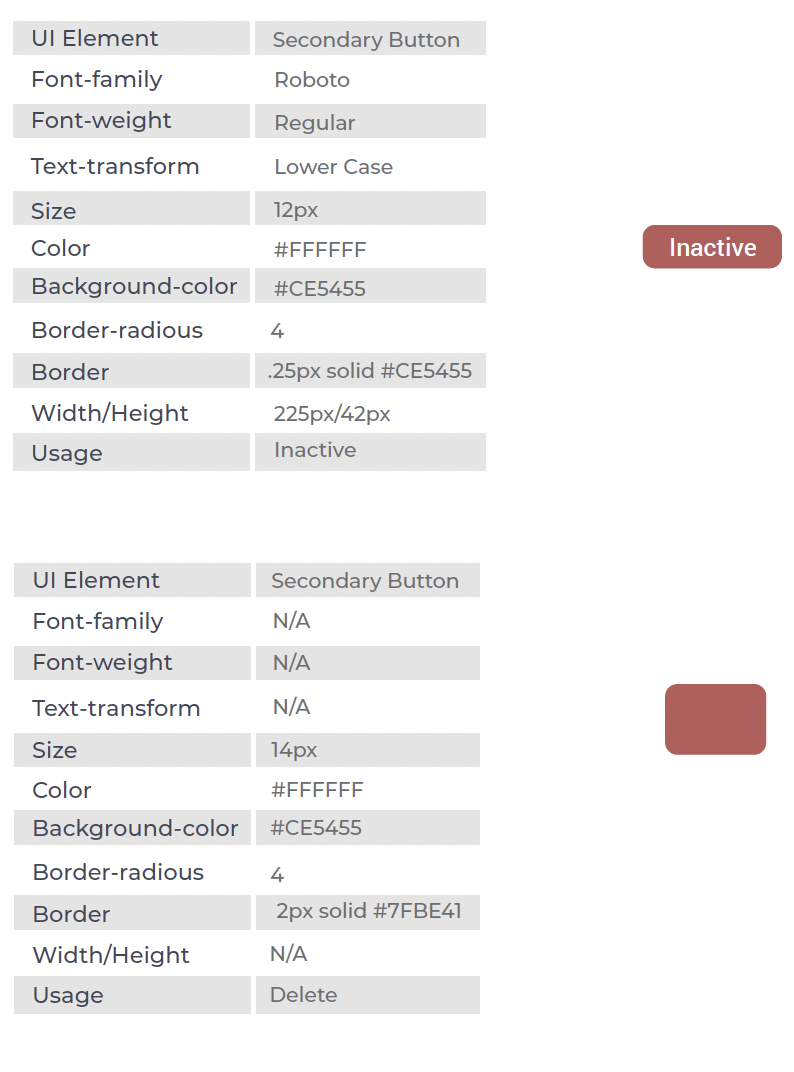Click the N/A value beside Font-family
Viewport: 794px width, 1072px height.
click(x=291, y=621)
